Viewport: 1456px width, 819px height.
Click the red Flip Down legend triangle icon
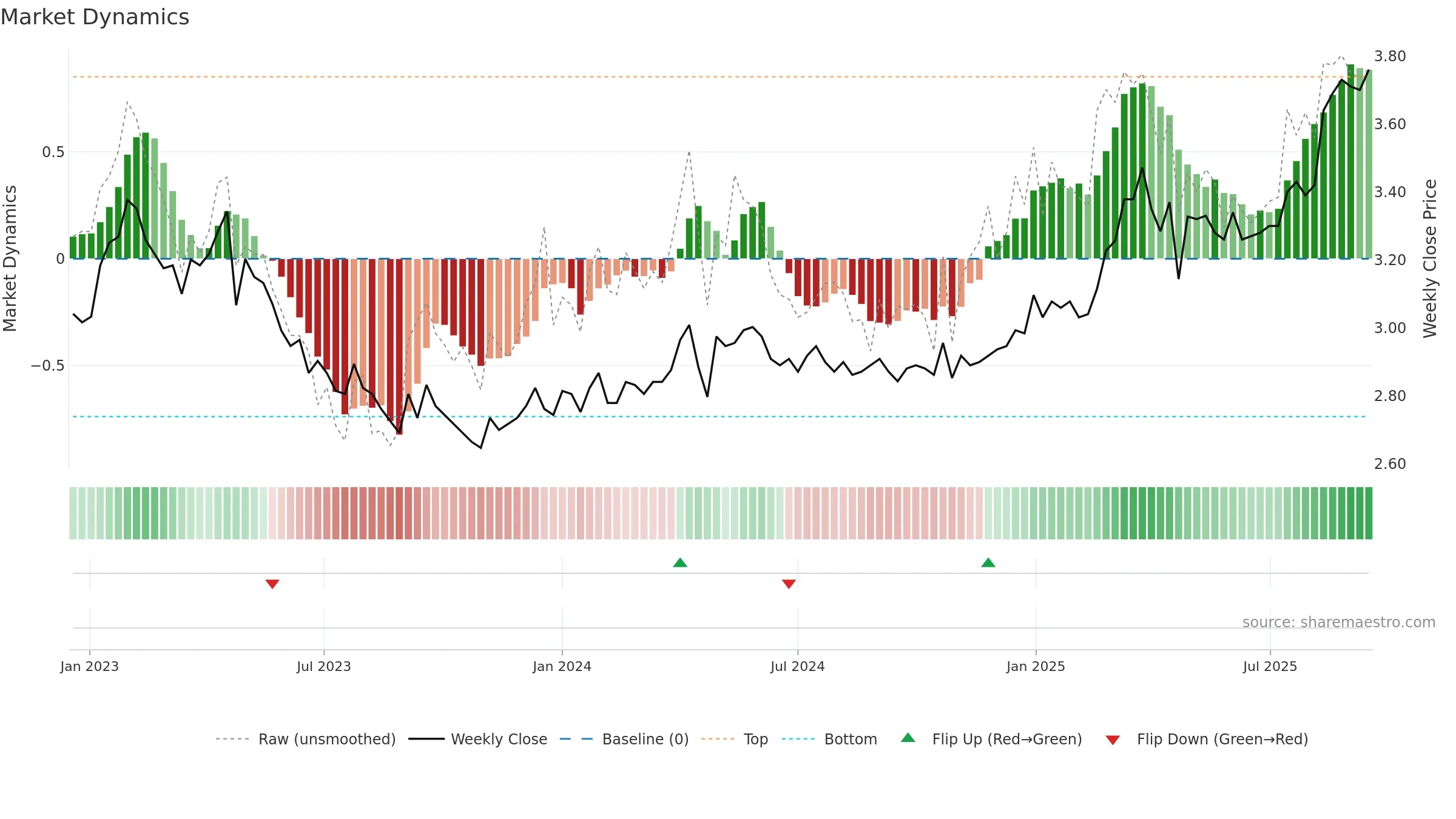tap(1113, 740)
